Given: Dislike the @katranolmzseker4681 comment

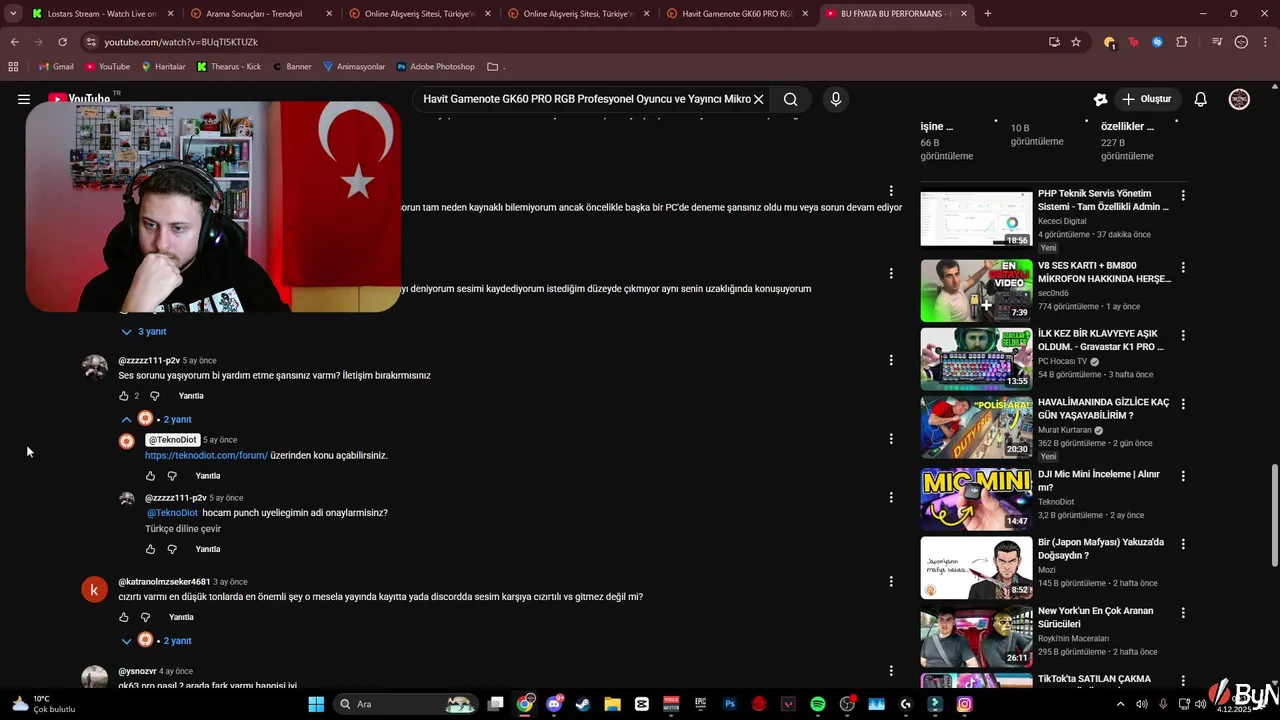Looking at the screenshot, I should pyautogui.click(x=145, y=617).
